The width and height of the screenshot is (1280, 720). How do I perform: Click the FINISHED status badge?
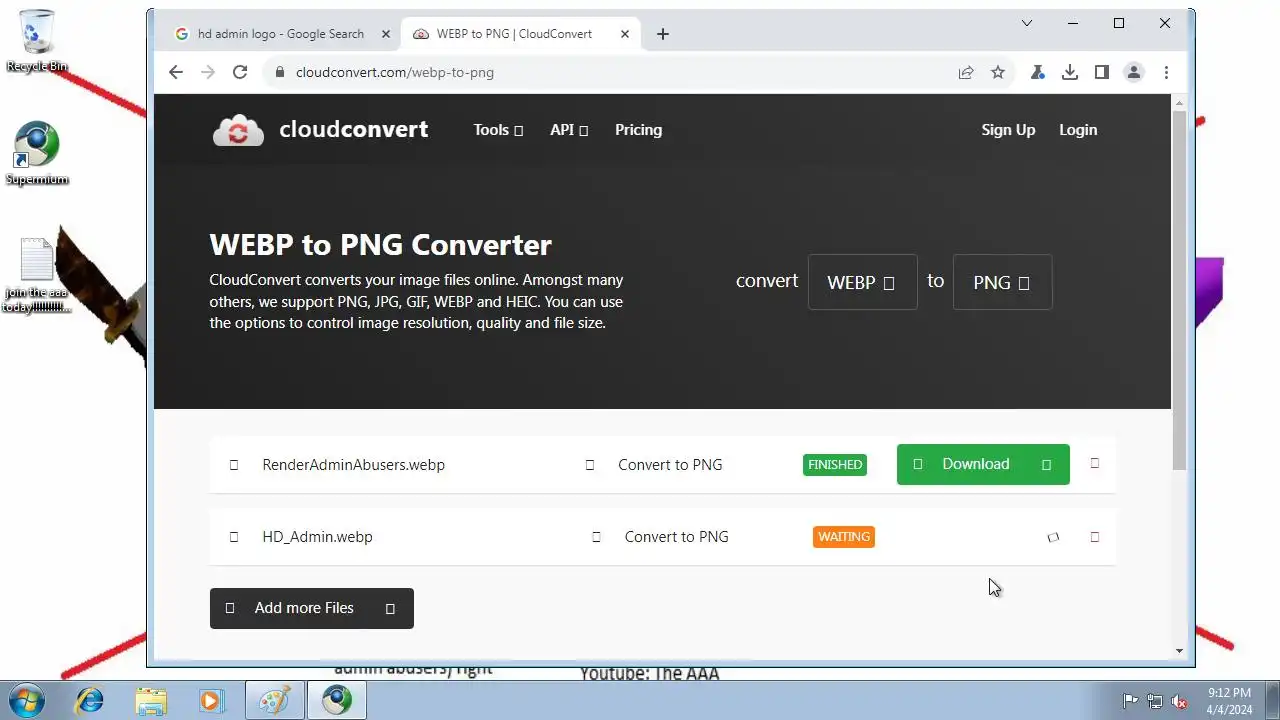coord(835,465)
